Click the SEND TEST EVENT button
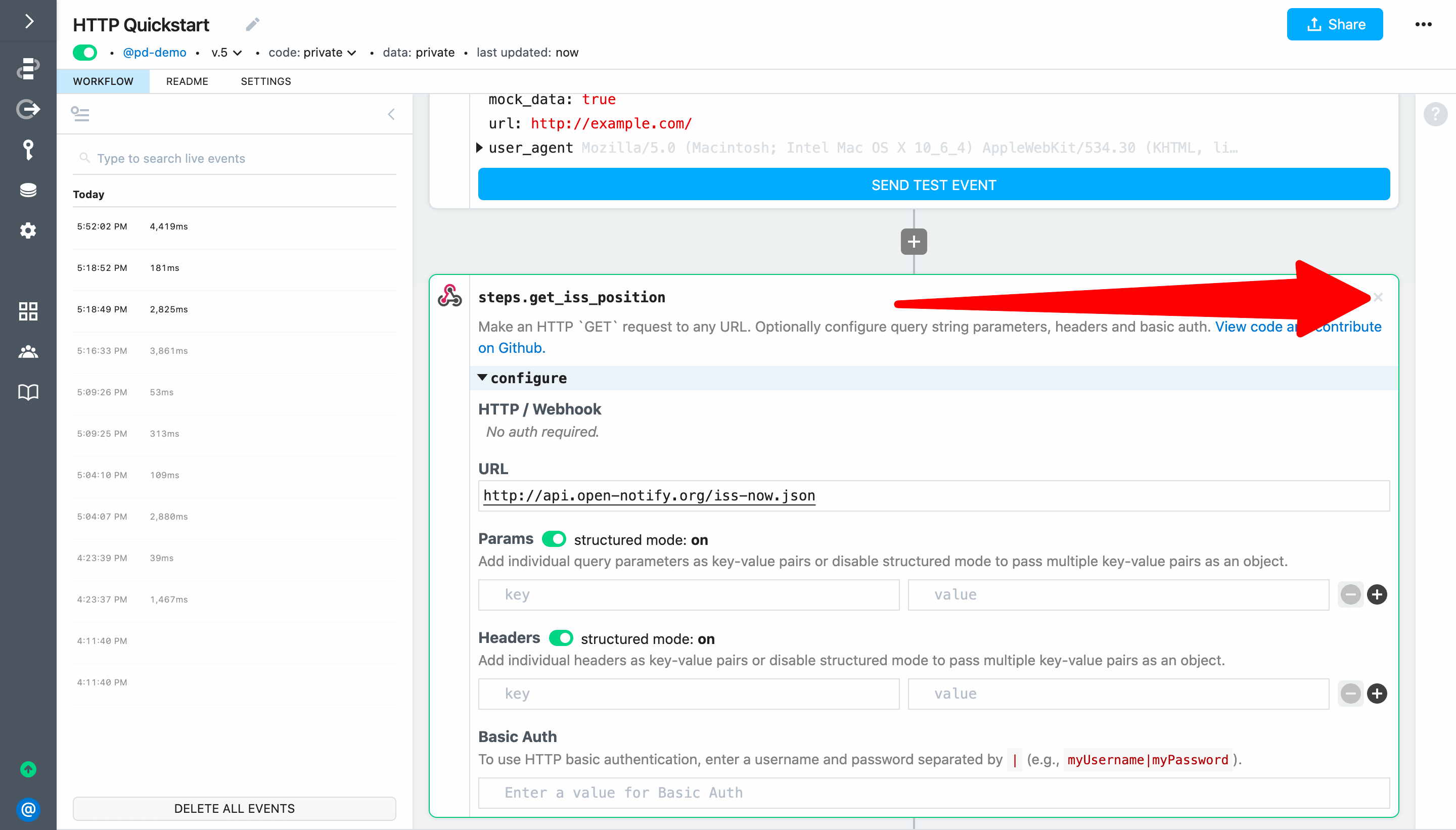 click(933, 185)
